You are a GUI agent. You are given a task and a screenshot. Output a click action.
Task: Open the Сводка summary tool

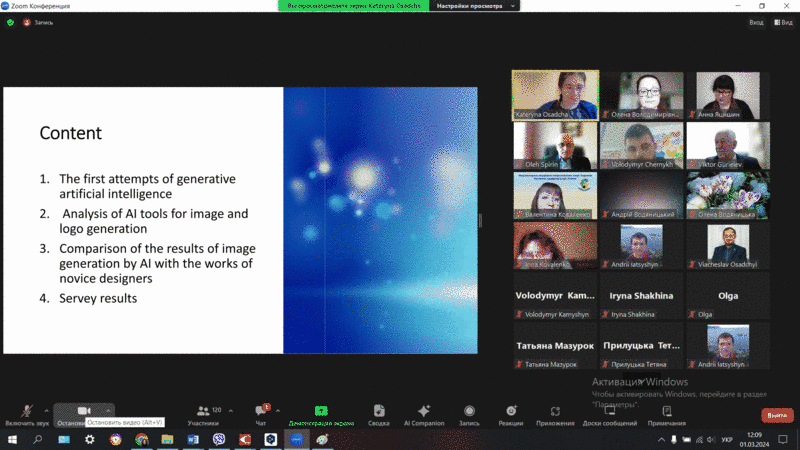coord(379,413)
